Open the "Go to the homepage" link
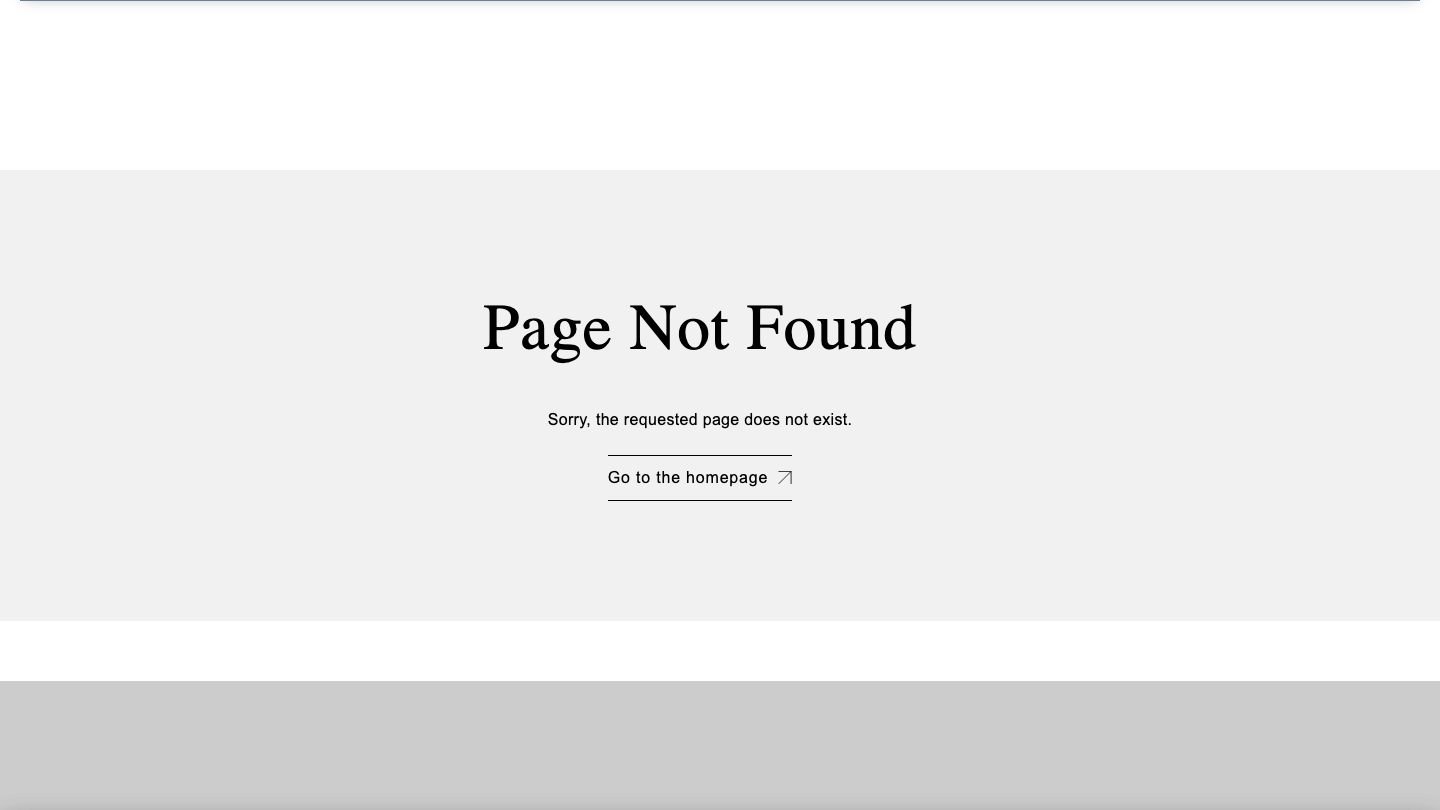Image resolution: width=1440 pixels, height=810 pixels. tap(700, 478)
